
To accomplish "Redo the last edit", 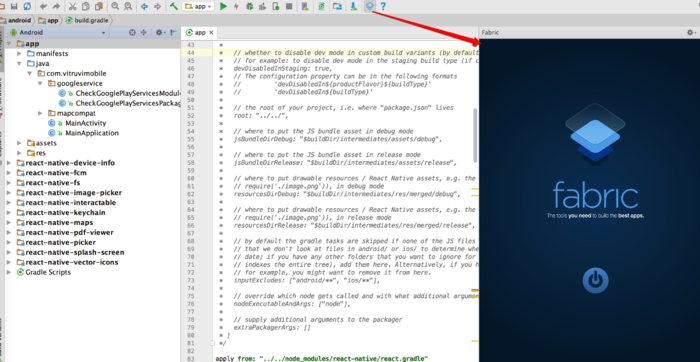I will pos(56,6).
